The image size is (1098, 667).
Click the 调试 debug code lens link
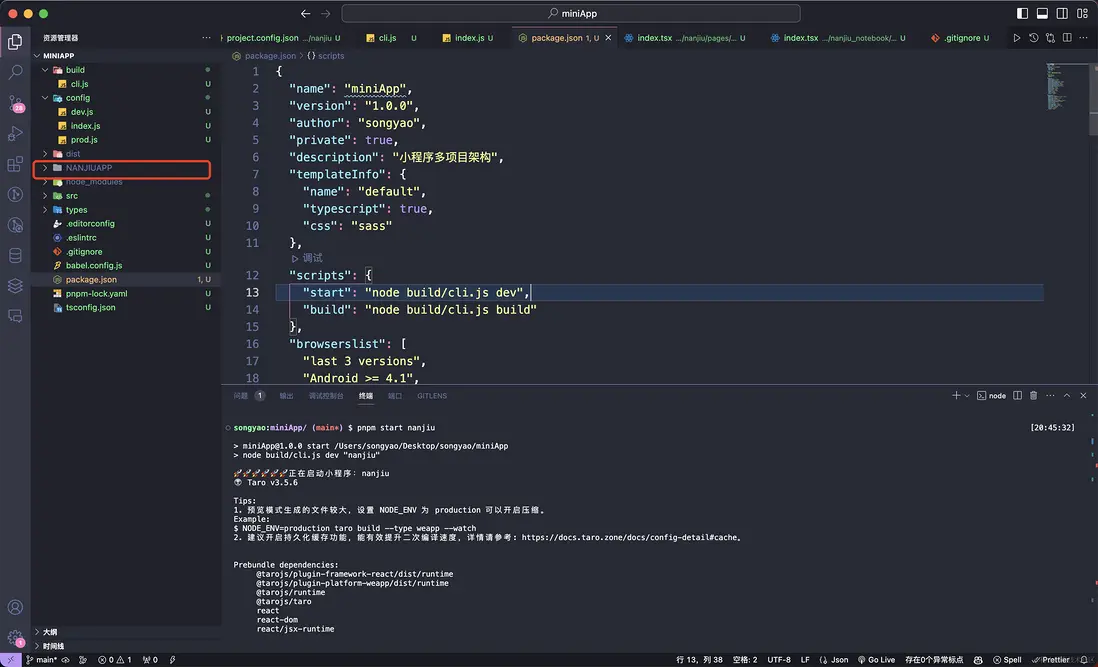[307, 258]
